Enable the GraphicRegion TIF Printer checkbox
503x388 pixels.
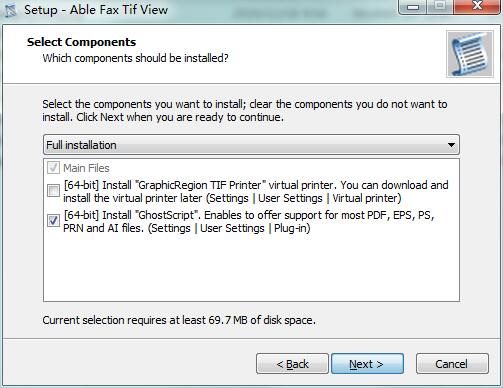[x=53, y=191]
